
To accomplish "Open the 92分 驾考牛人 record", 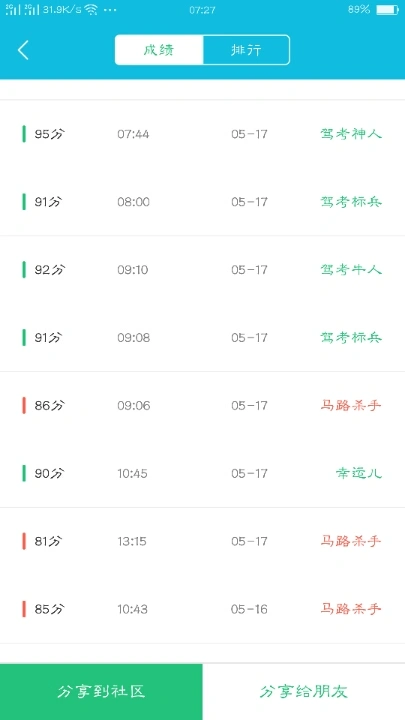I will [x=202, y=270].
